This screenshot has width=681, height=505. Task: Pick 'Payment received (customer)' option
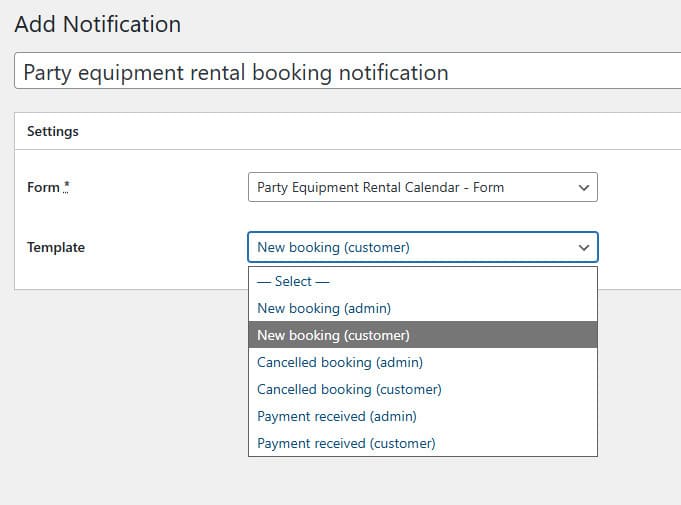click(346, 443)
